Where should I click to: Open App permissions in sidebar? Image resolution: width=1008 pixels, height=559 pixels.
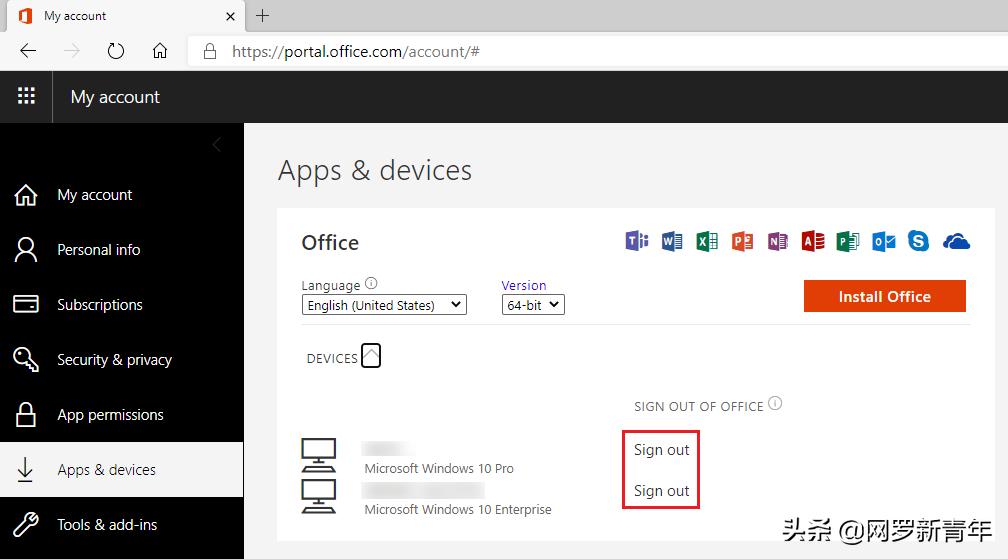tap(122, 414)
